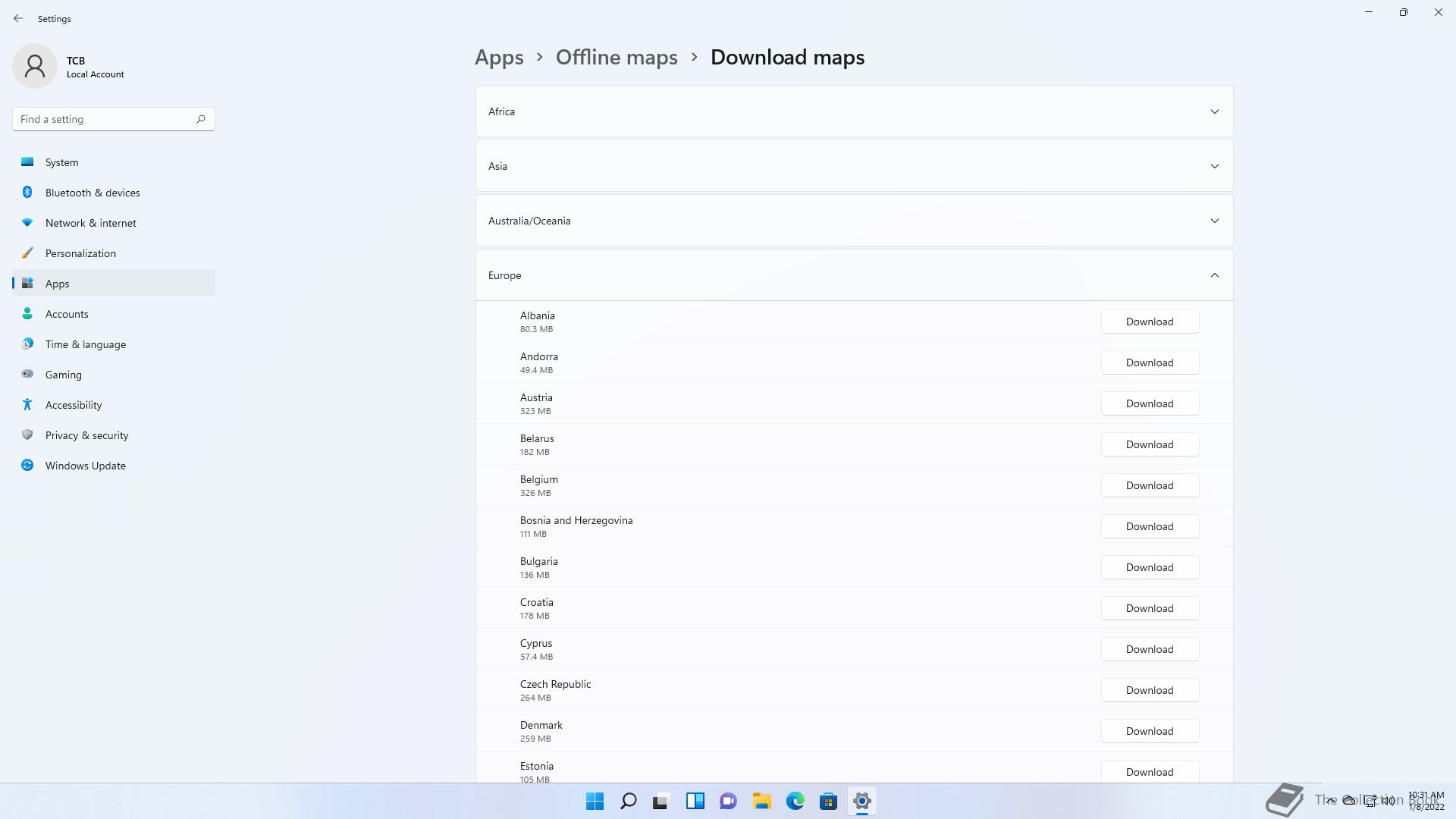
Task: Click the Windows Start button
Action: tap(595, 801)
